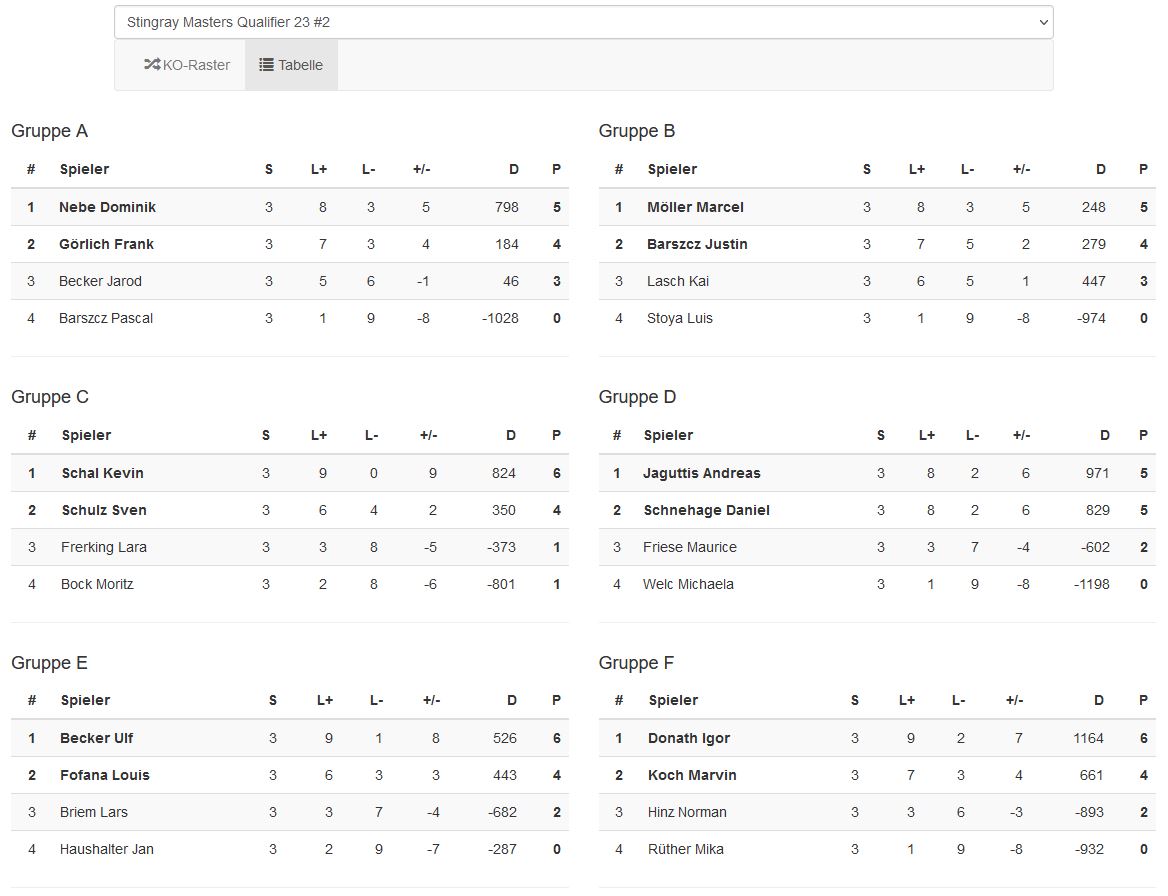Click player Nebe Dominik in Gruppe A
This screenshot has height=896, width=1168.
tap(107, 207)
